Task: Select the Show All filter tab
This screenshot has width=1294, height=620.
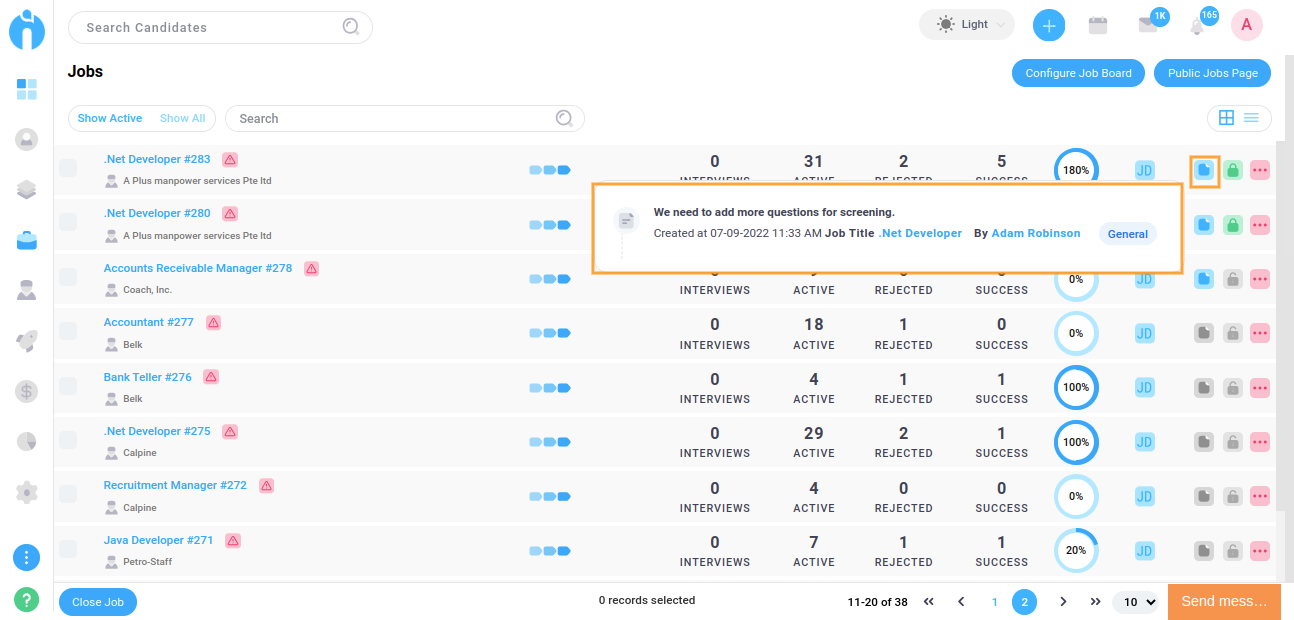Action: pyautogui.click(x=182, y=118)
